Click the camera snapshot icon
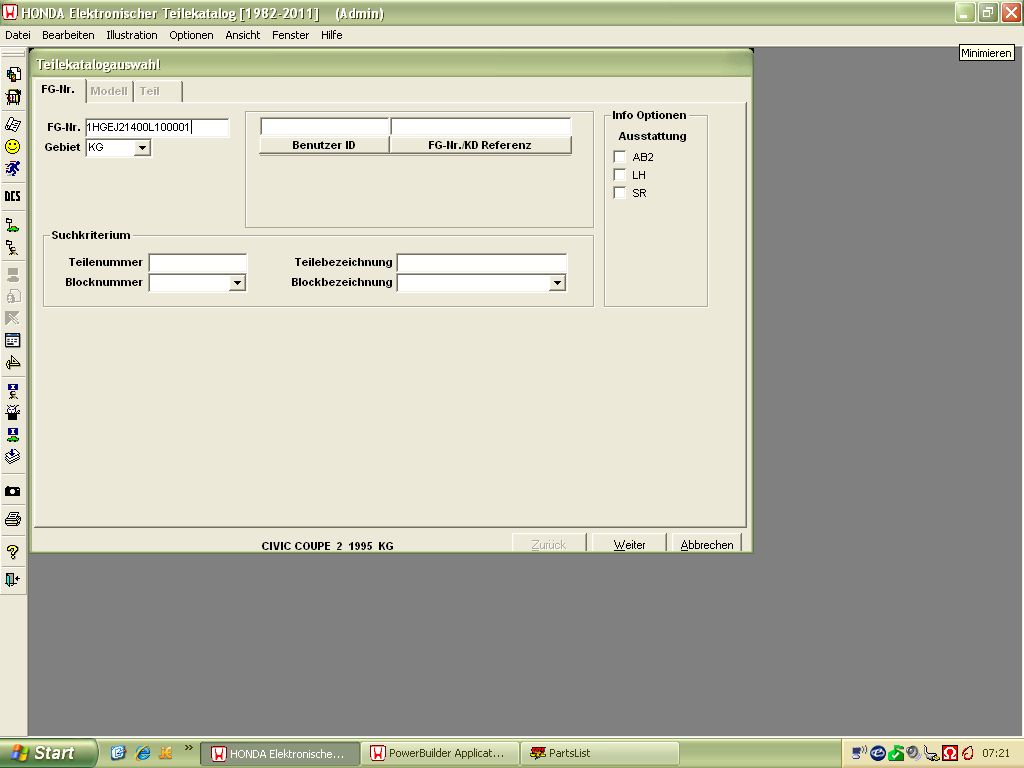The image size is (1024, 768). (x=13, y=491)
